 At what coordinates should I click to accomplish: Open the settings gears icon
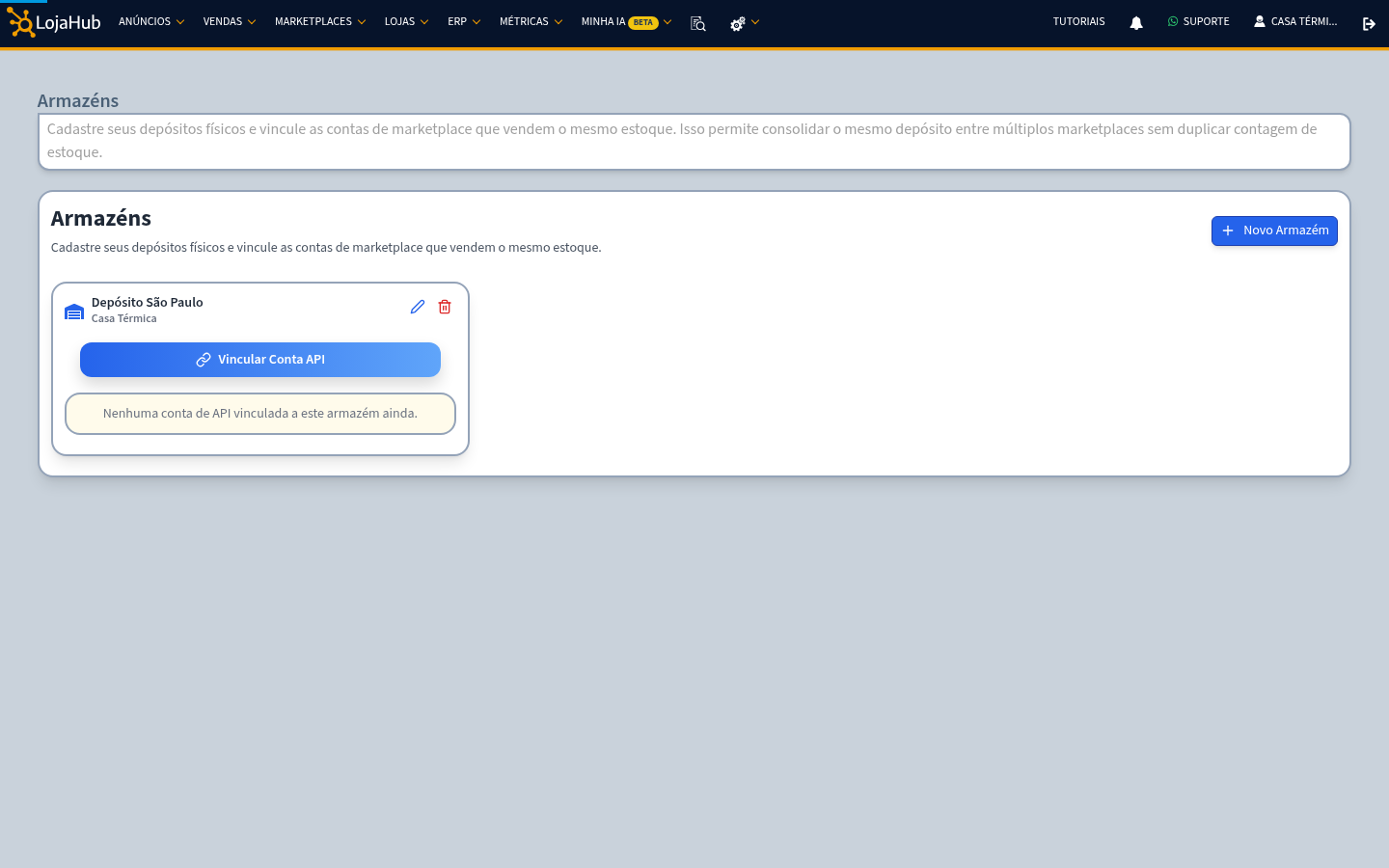coord(744,23)
